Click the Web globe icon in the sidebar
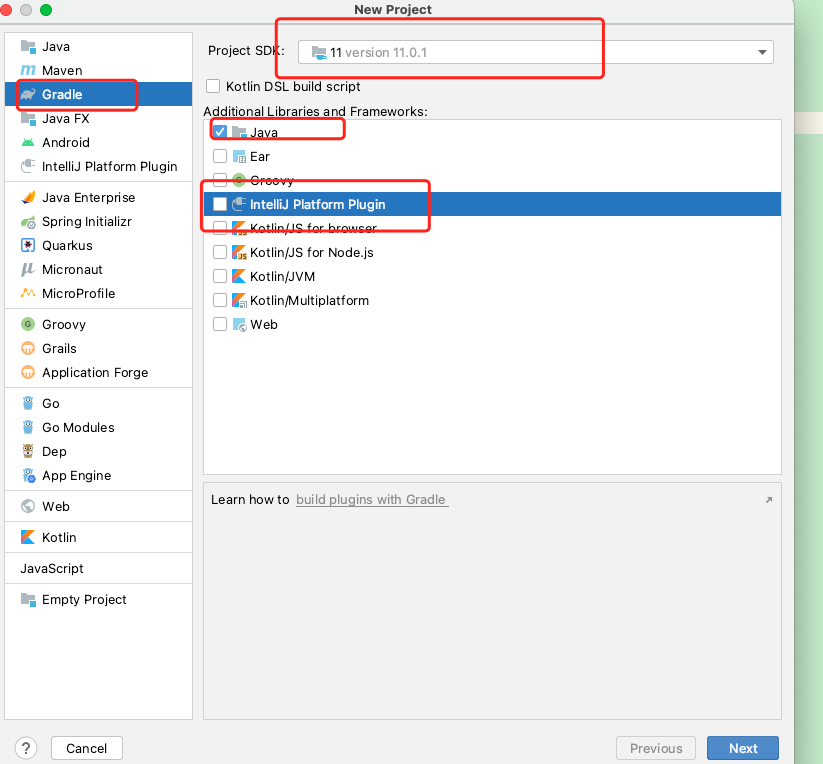Viewport: 823px width, 764px height. pyautogui.click(x=28, y=506)
